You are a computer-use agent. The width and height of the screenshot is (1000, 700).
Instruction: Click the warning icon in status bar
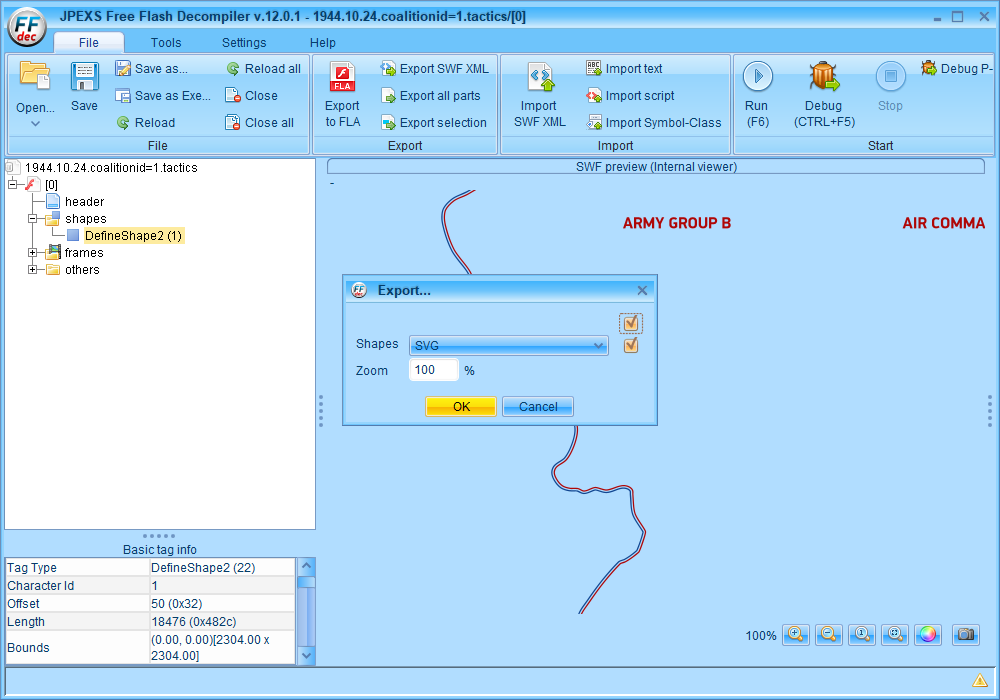click(980, 681)
